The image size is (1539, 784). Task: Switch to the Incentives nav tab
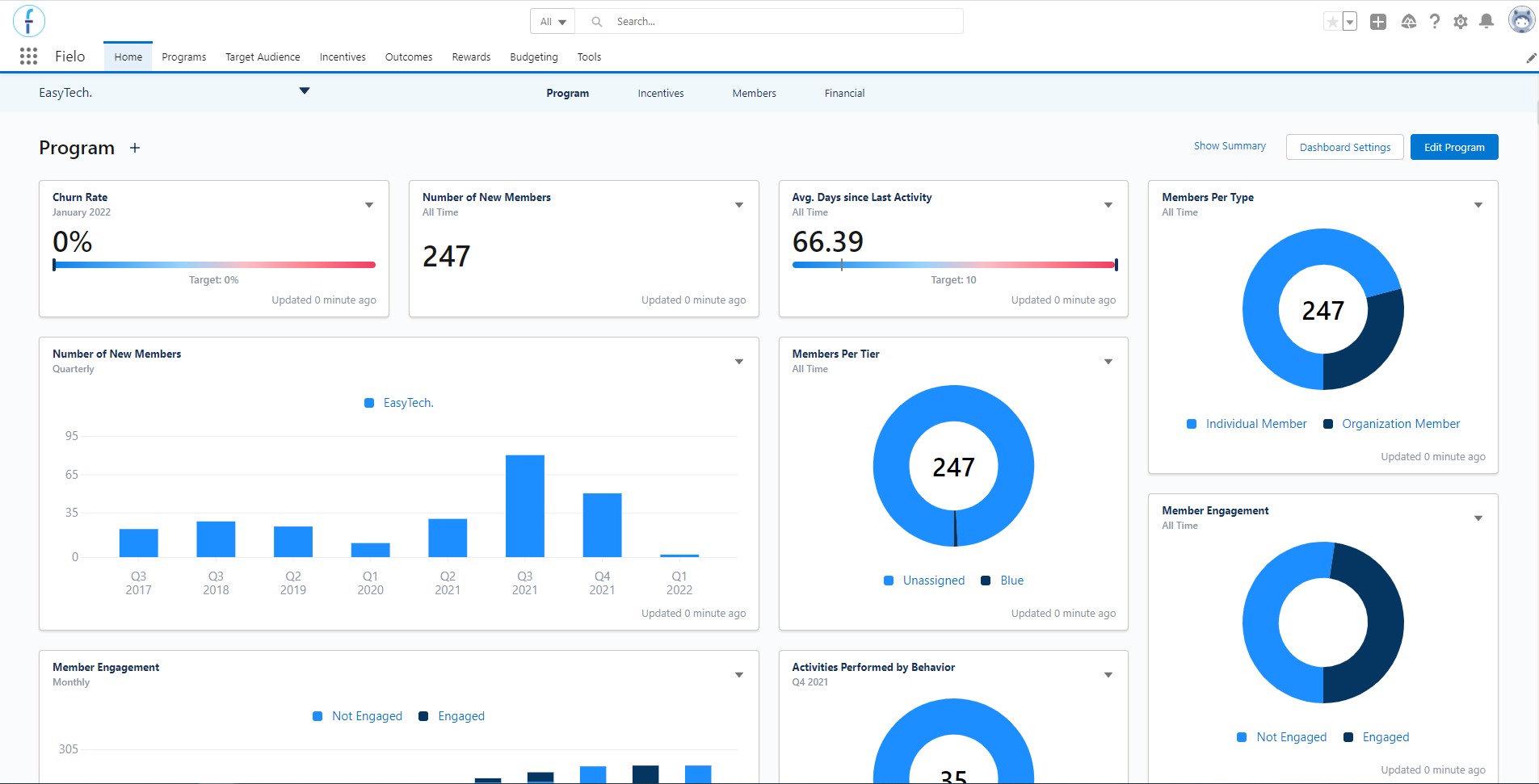point(343,57)
